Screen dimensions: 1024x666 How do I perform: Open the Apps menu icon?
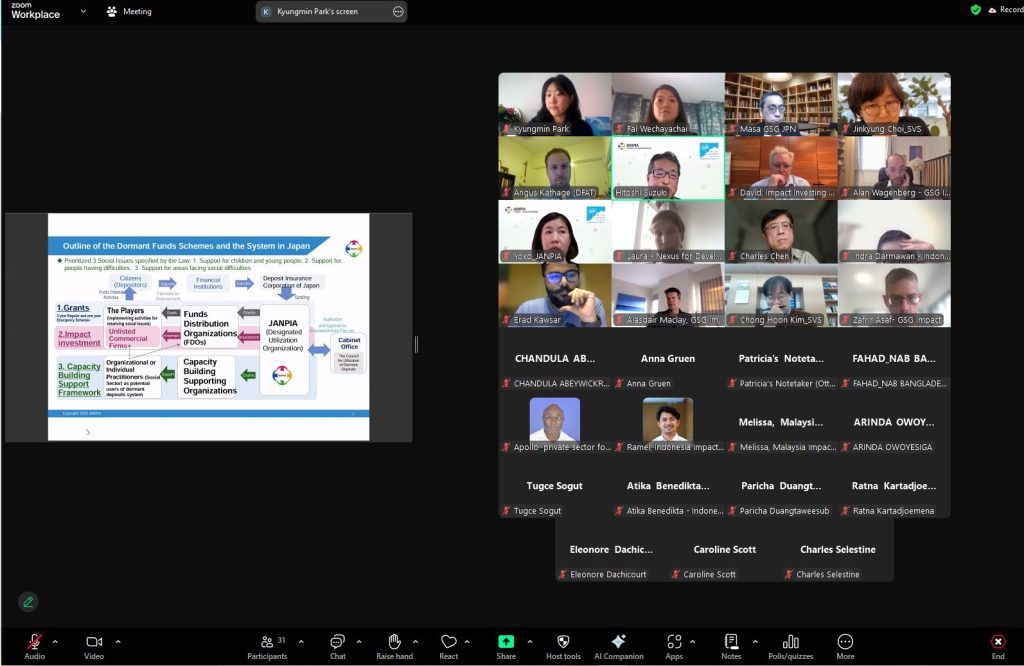click(674, 642)
